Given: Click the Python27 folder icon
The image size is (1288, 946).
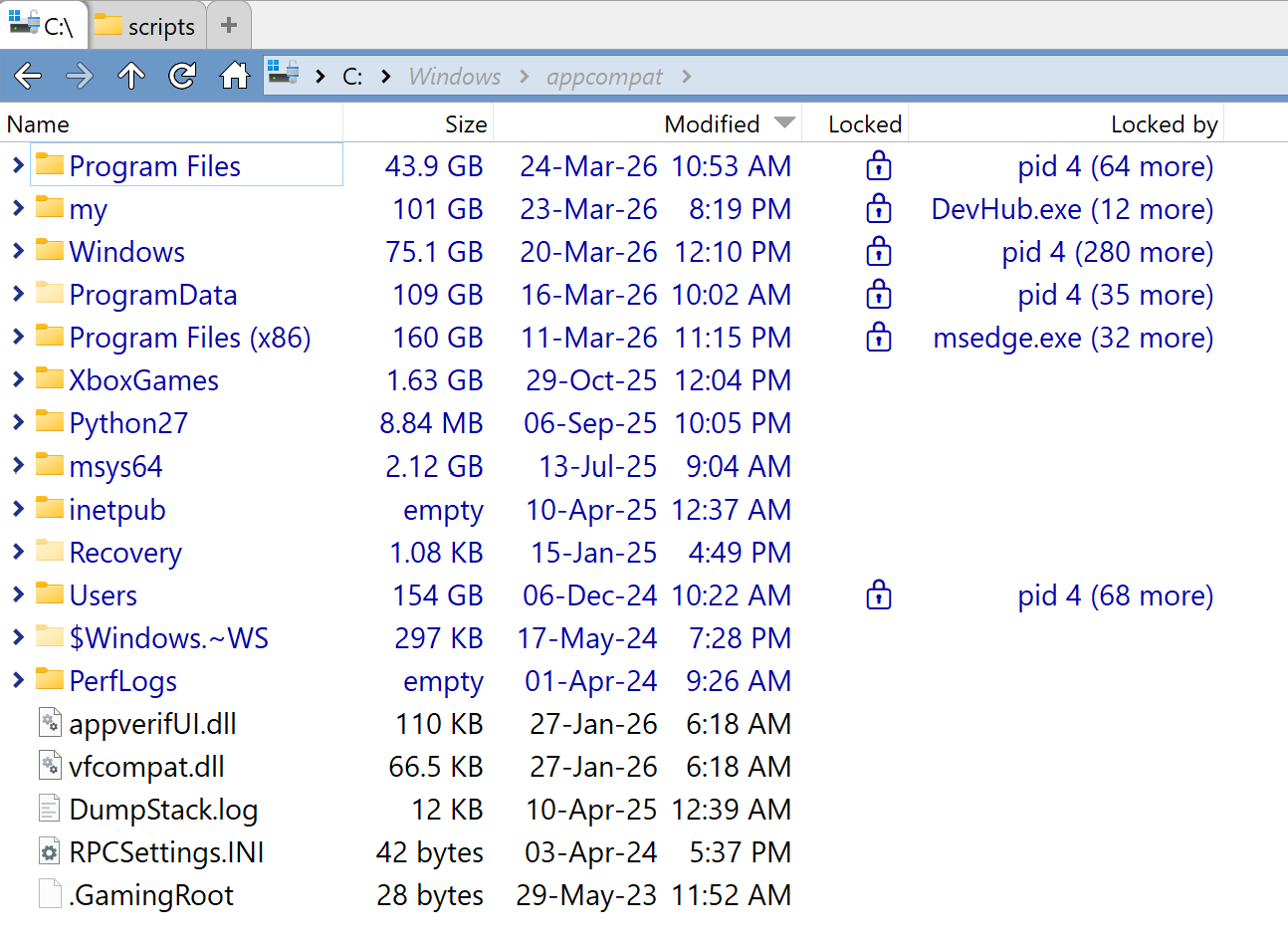Looking at the screenshot, I should (50, 421).
